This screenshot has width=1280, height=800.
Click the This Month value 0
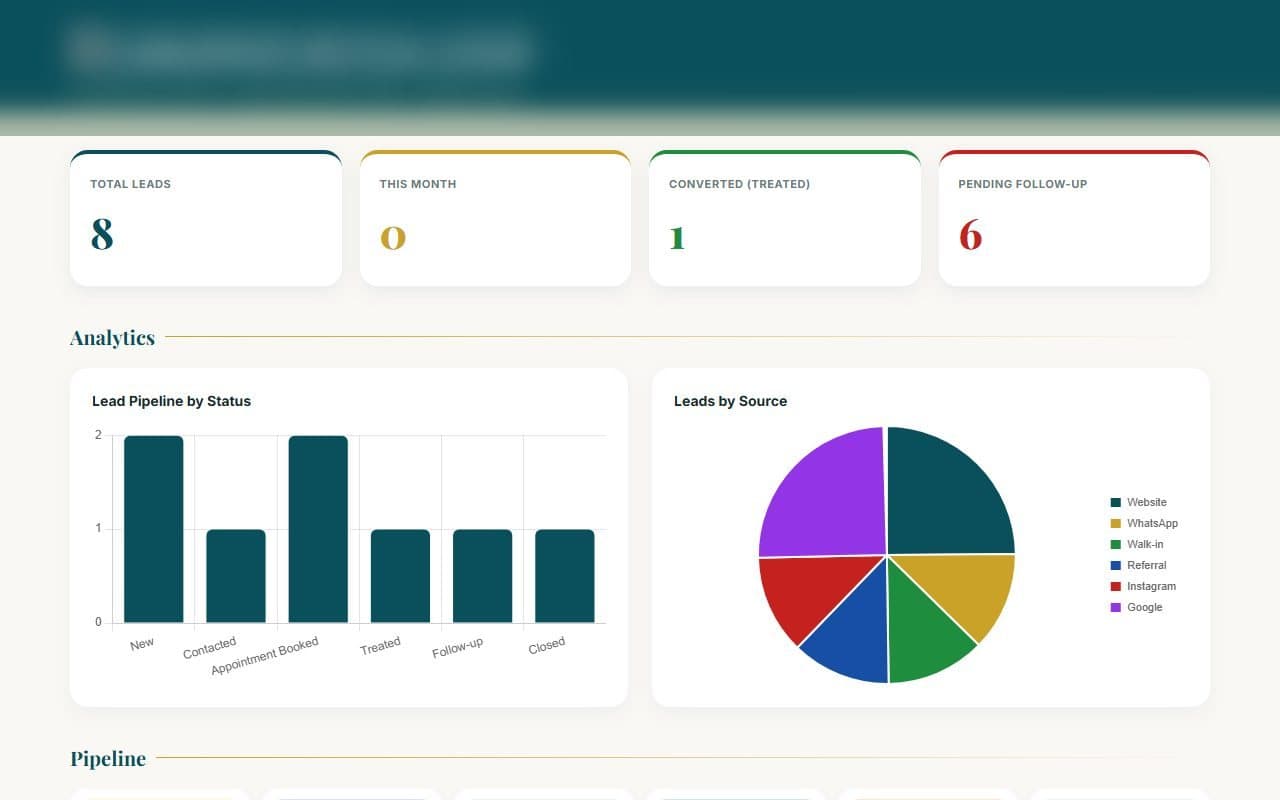(x=393, y=237)
